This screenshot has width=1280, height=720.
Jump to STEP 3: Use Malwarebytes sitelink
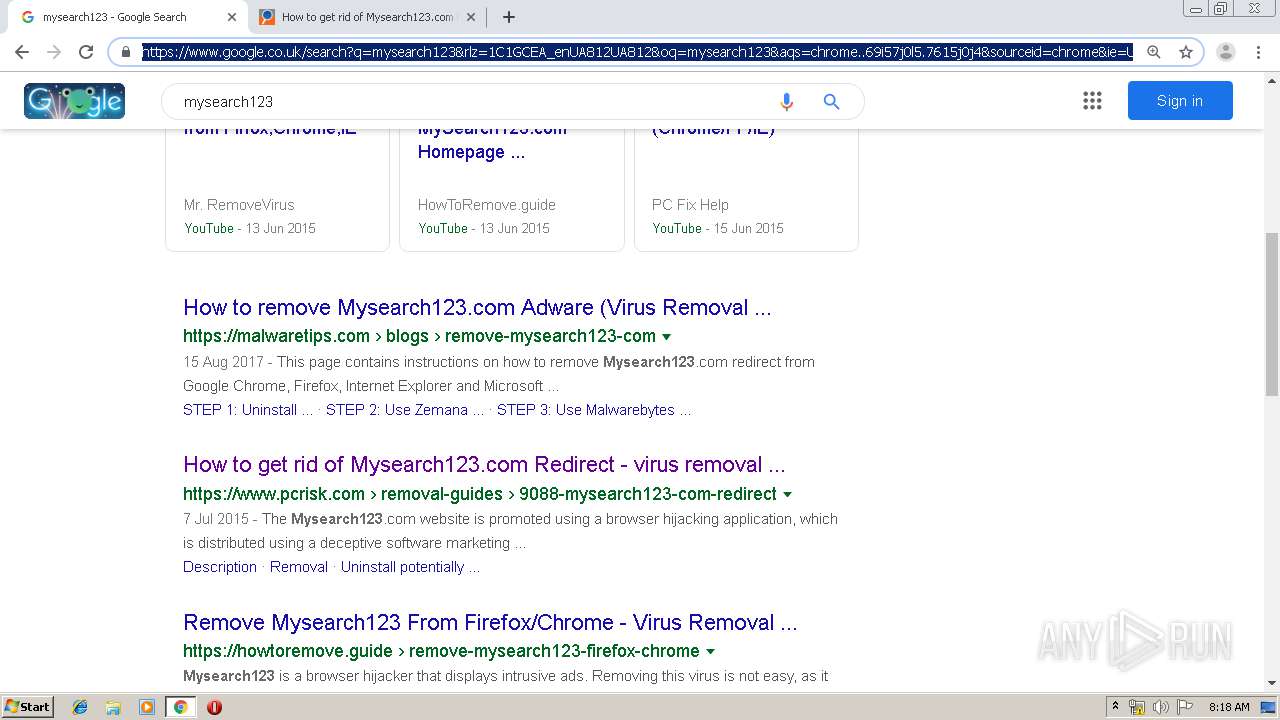(593, 410)
